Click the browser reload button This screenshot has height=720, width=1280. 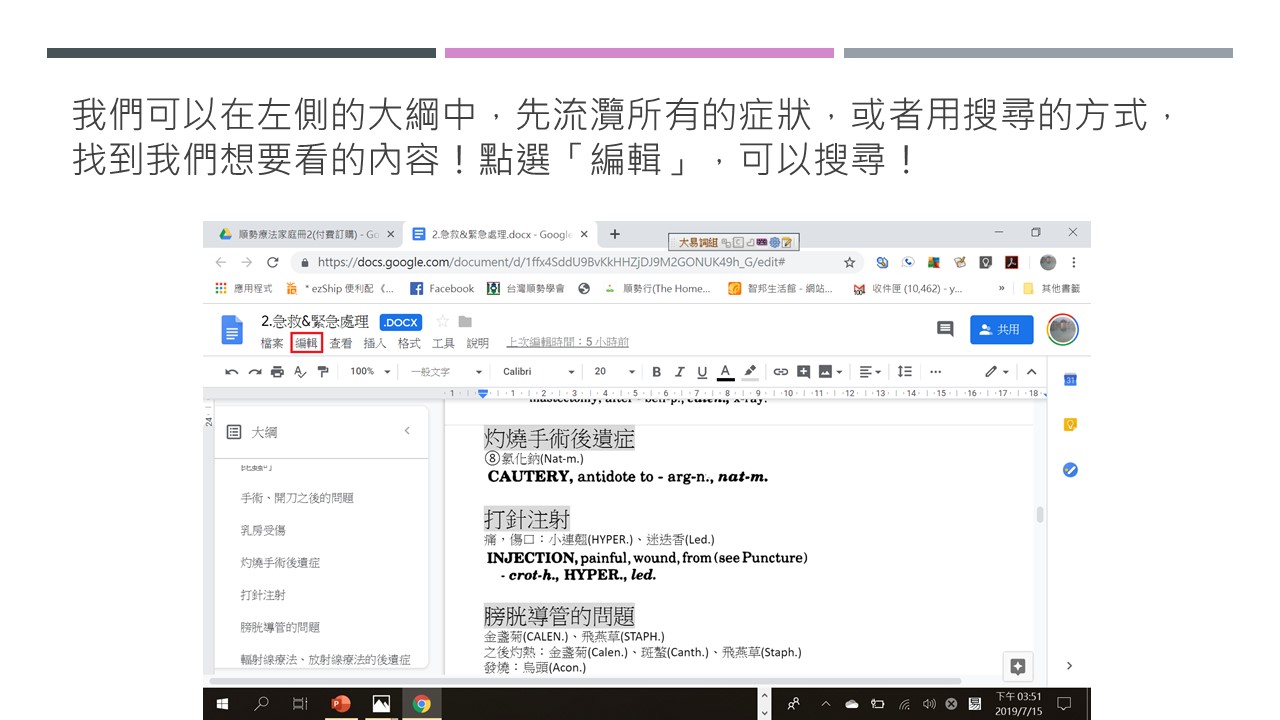(x=272, y=262)
